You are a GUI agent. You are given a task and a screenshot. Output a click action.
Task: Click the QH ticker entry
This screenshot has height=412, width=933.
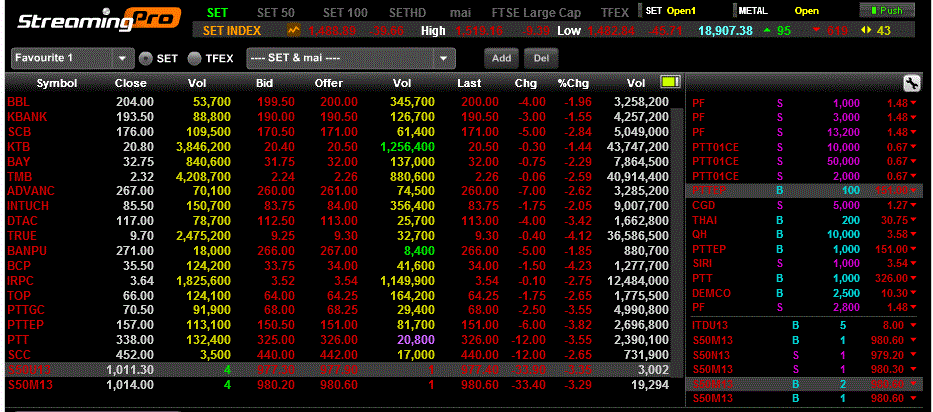(x=806, y=235)
